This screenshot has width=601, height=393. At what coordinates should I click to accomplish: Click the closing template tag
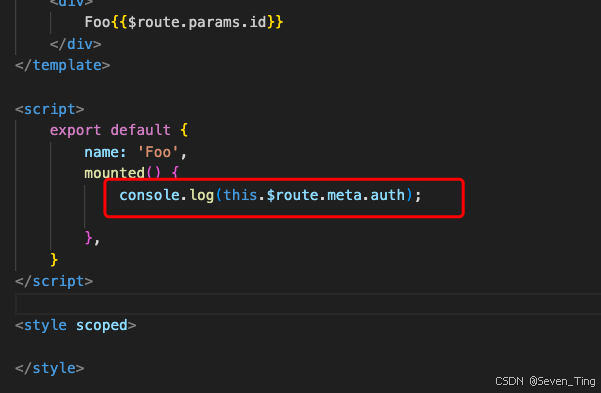coord(62,66)
